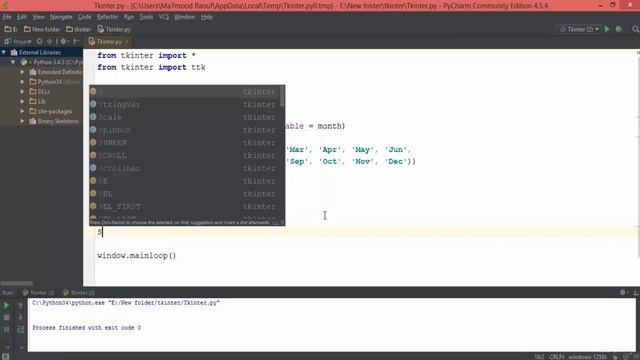Click the window.mainloop() line in the editor
This screenshot has width=640, height=360.
137,256
